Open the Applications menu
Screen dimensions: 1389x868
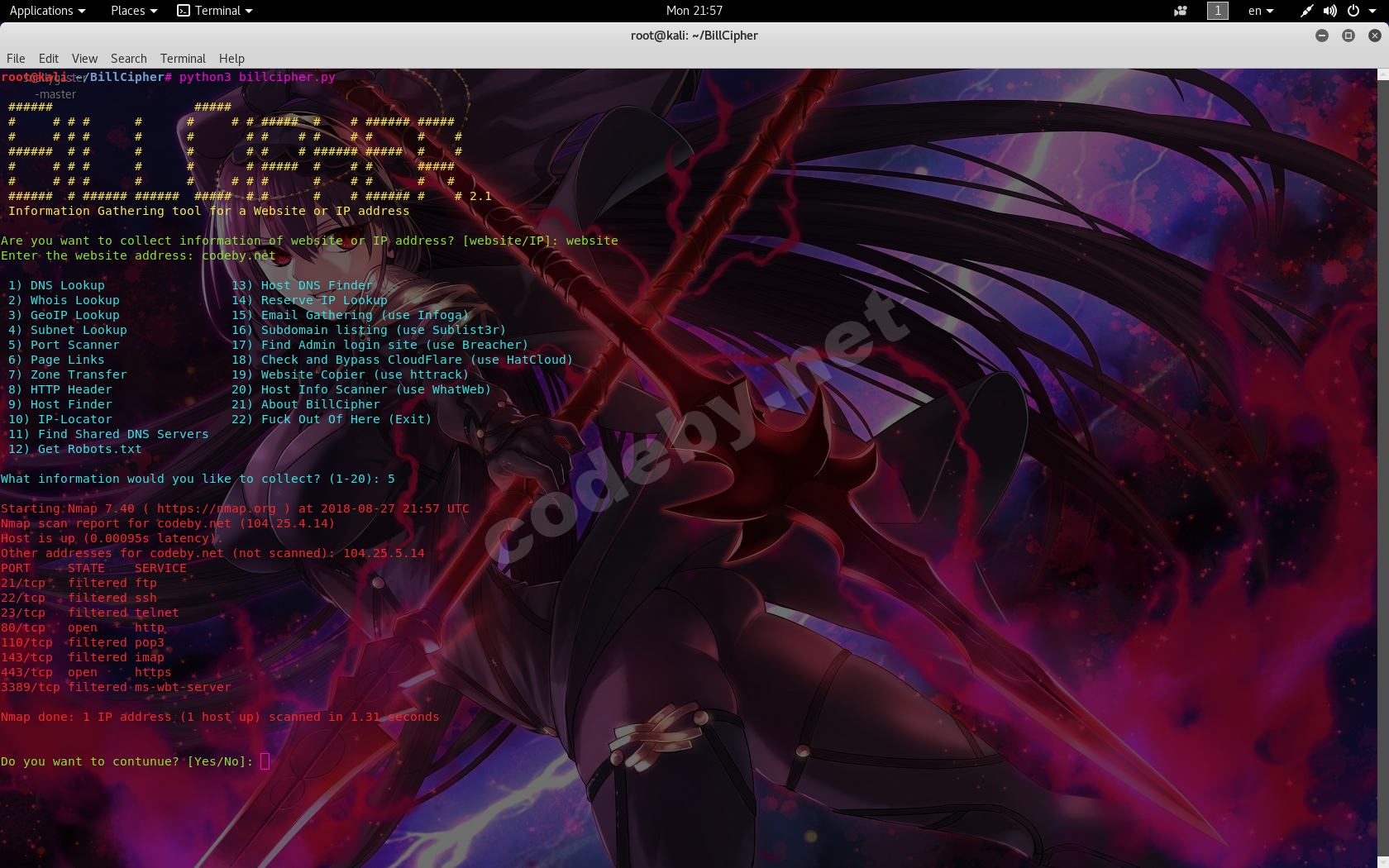pyautogui.click(x=47, y=11)
